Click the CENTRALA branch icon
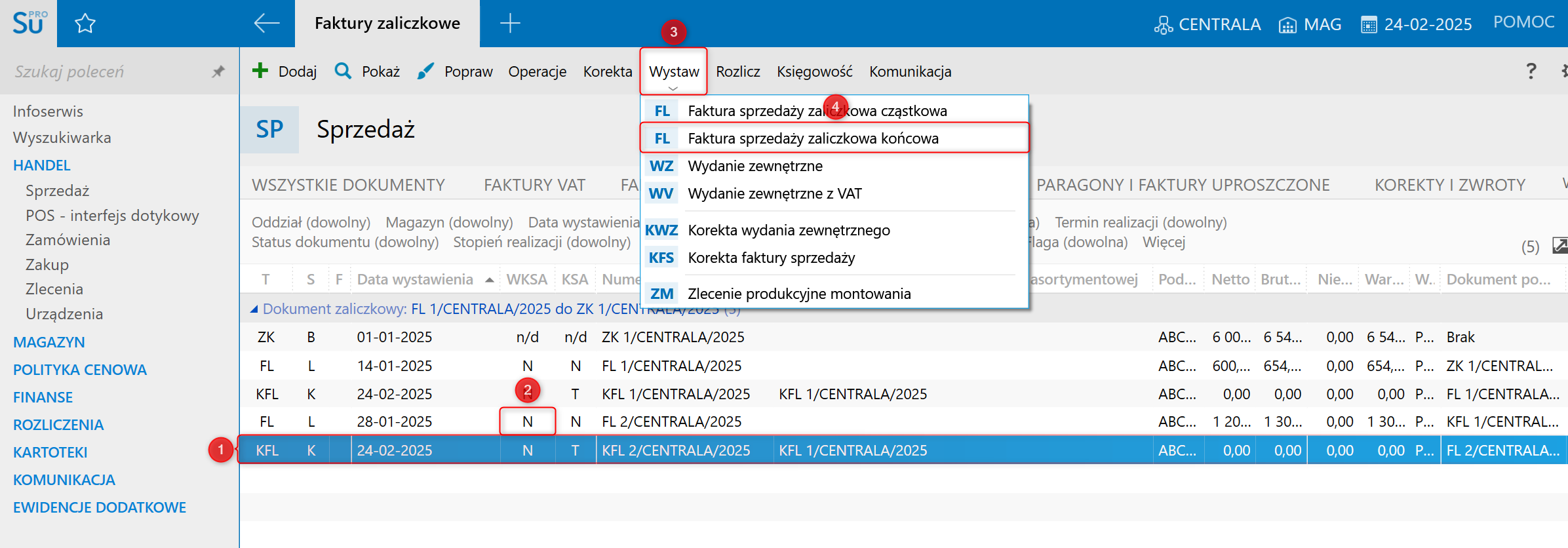This screenshot has height=548, width=1568. pyautogui.click(x=1164, y=25)
